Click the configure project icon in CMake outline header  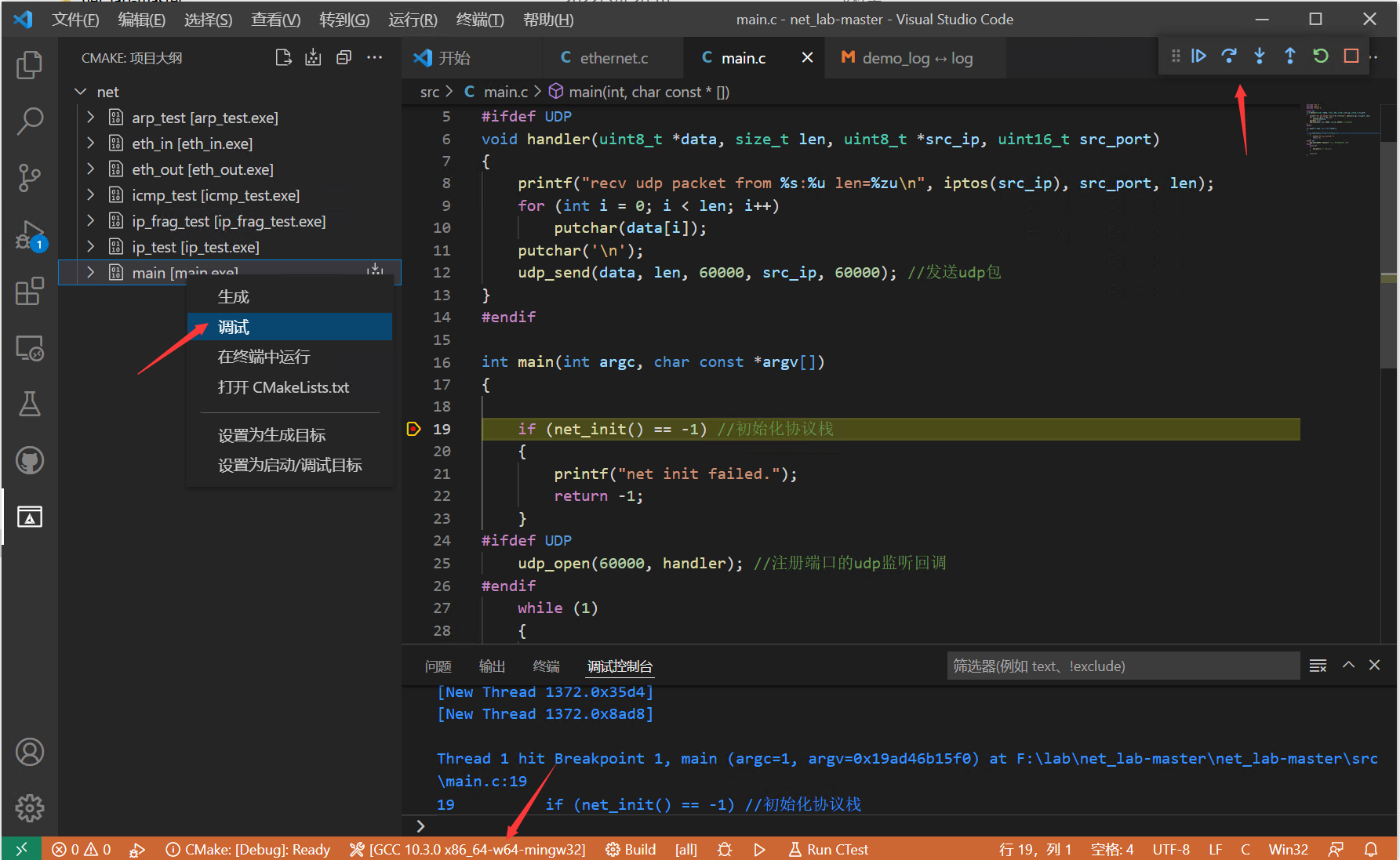283,57
